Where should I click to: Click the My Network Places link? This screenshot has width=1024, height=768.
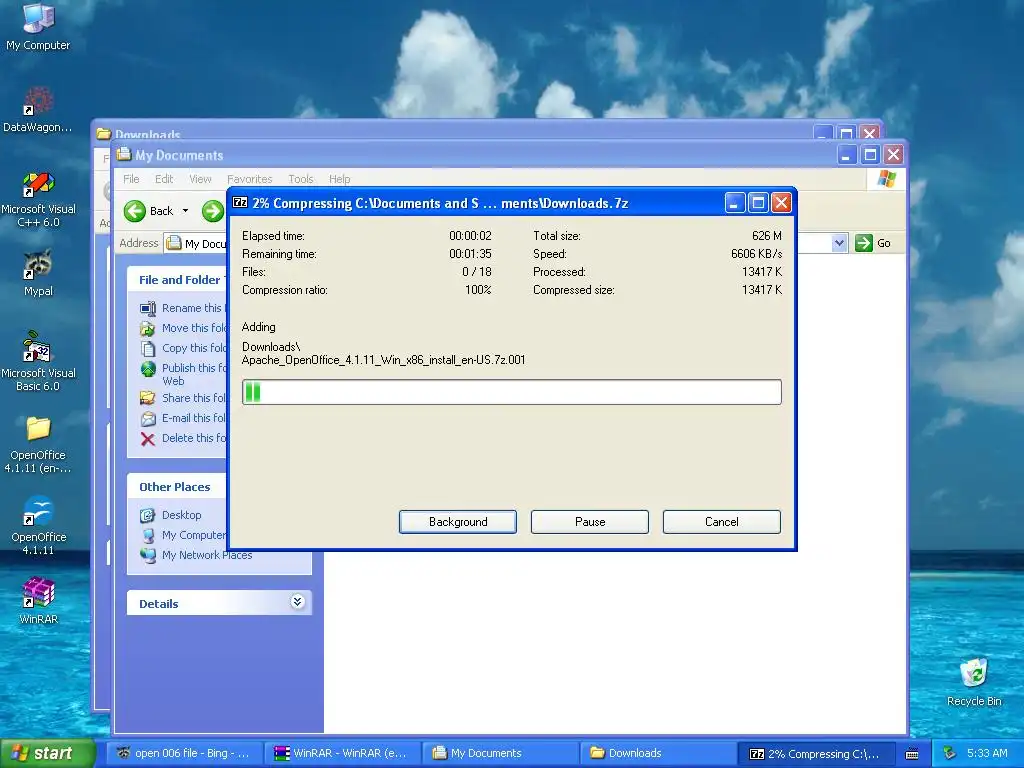(207, 555)
